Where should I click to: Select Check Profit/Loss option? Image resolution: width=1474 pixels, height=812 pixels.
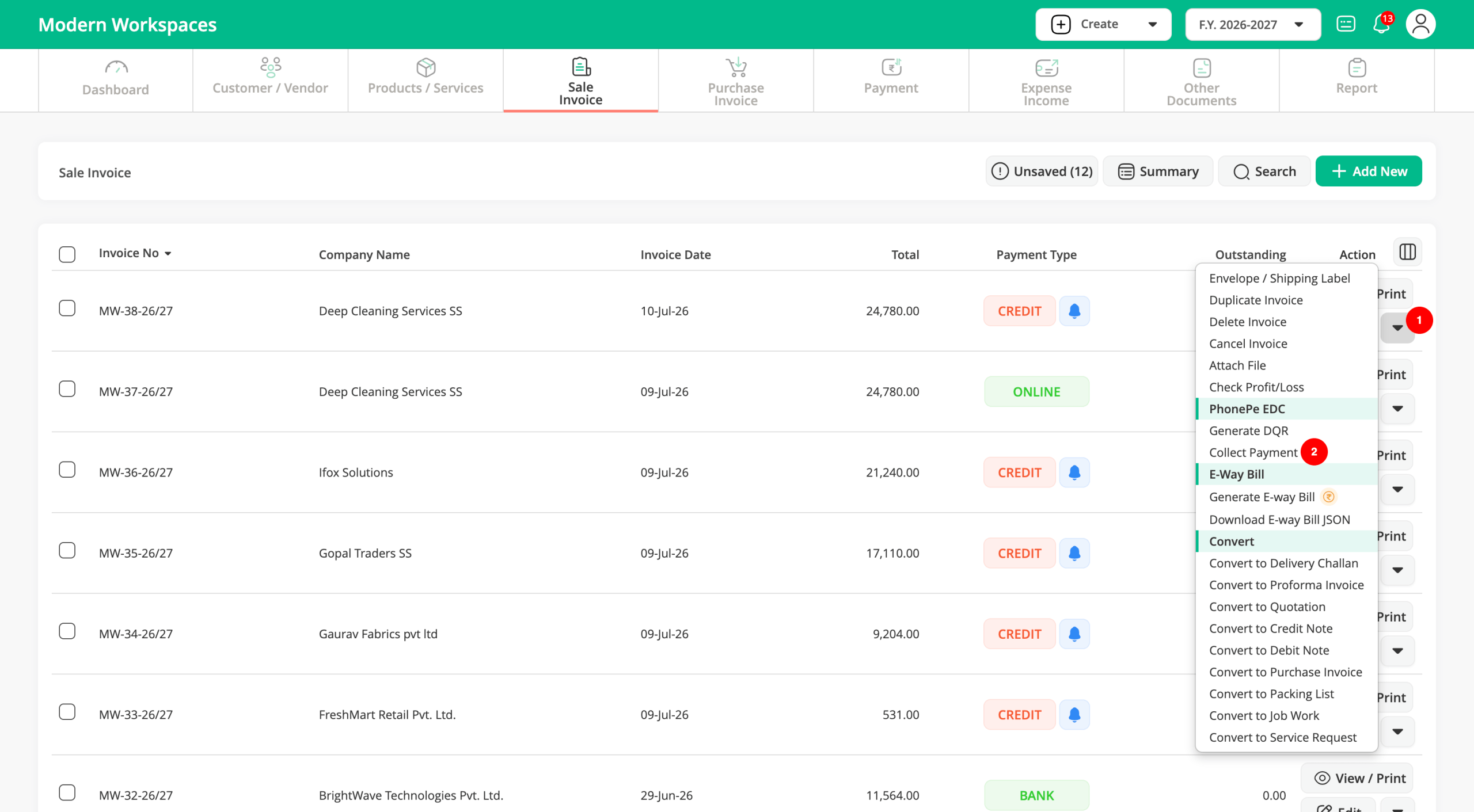pyautogui.click(x=1286, y=387)
